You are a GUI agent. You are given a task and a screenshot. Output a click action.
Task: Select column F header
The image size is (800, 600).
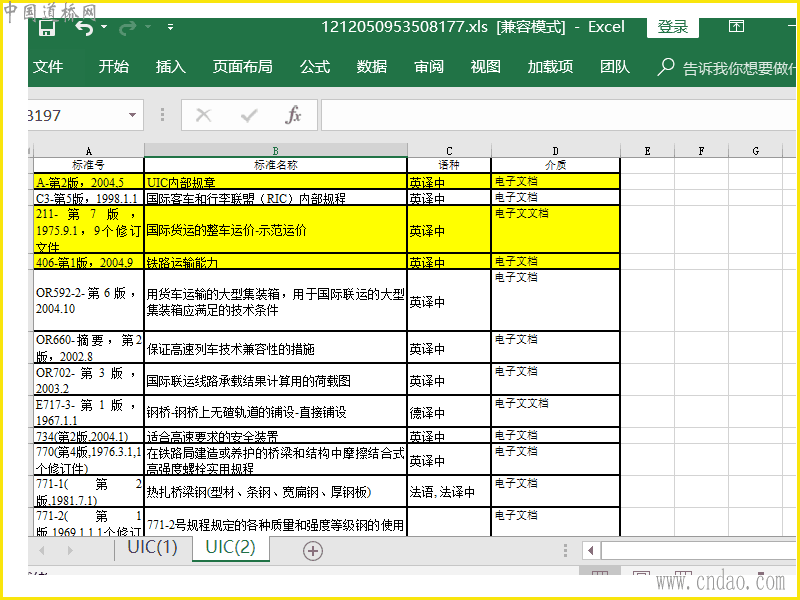pyautogui.click(x=702, y=151)
